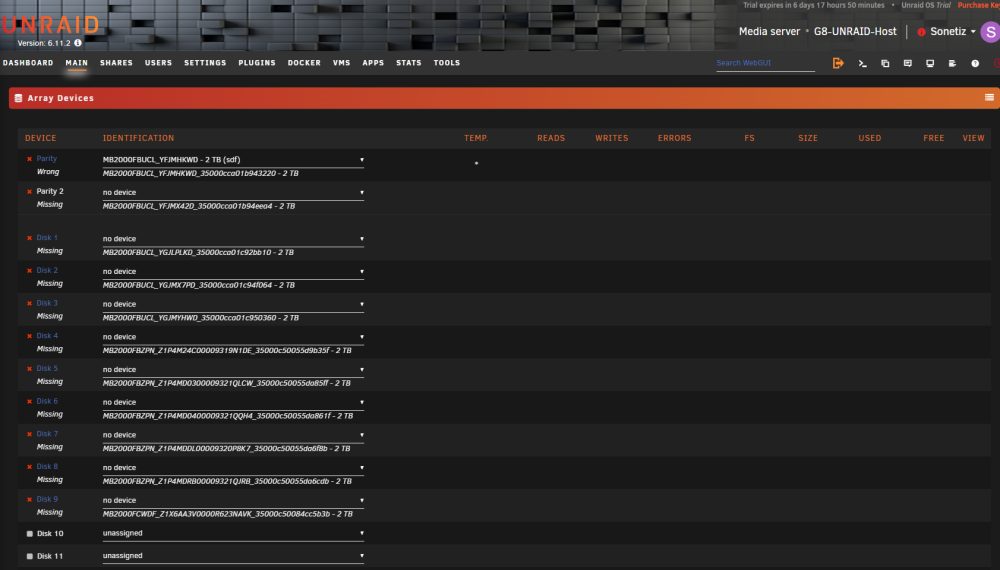Click the Array Devices section header title
1000x570 pixels.
(61, 98)
